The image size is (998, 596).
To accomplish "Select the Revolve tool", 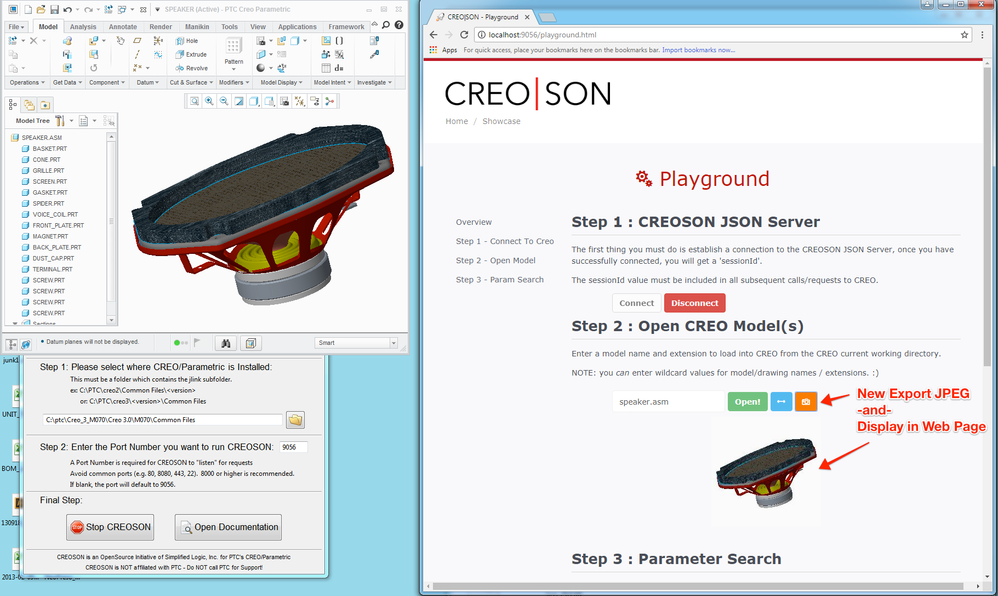I will click(x=192, y=68).
